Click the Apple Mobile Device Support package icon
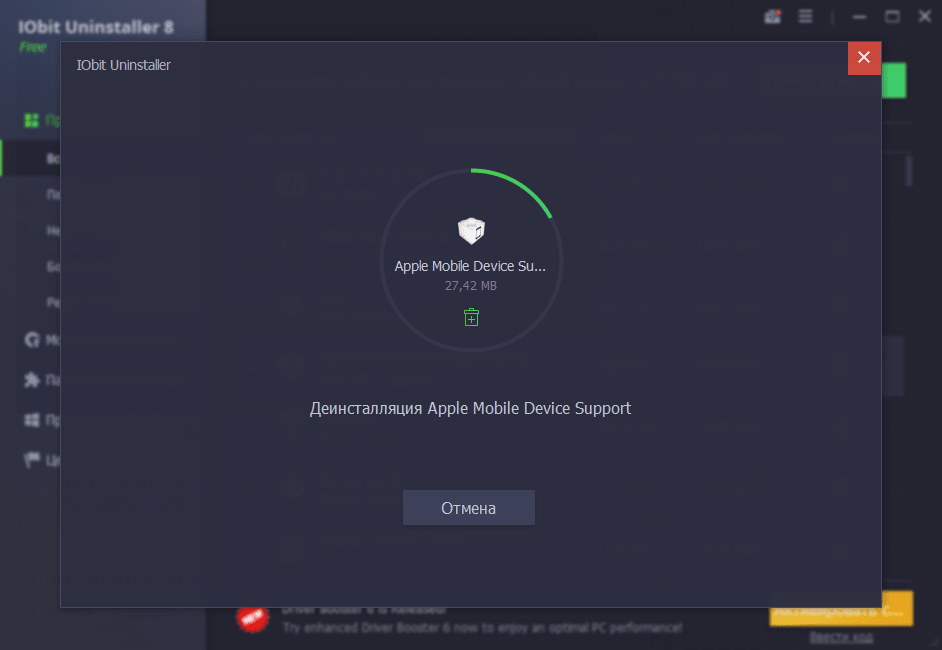 [x=471, y=231]
